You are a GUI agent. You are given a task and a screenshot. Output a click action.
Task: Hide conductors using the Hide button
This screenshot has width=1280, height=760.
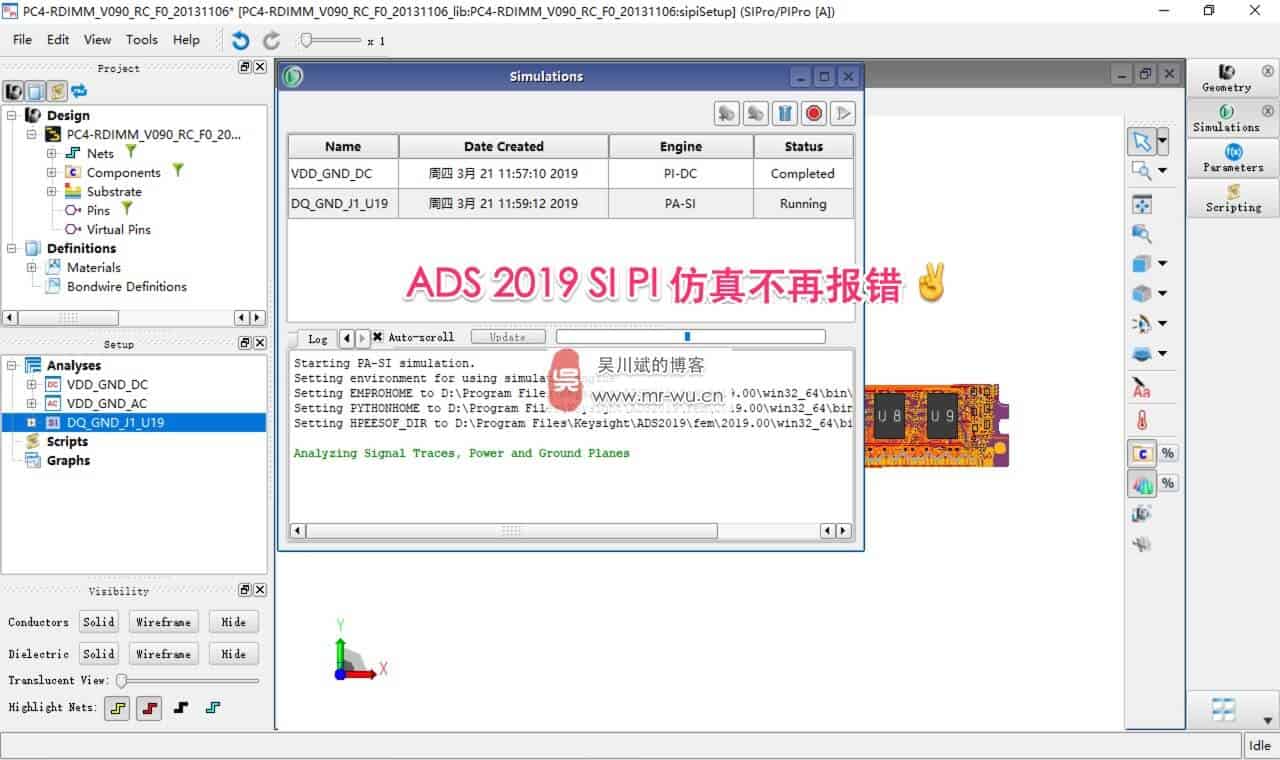(233, 621)
